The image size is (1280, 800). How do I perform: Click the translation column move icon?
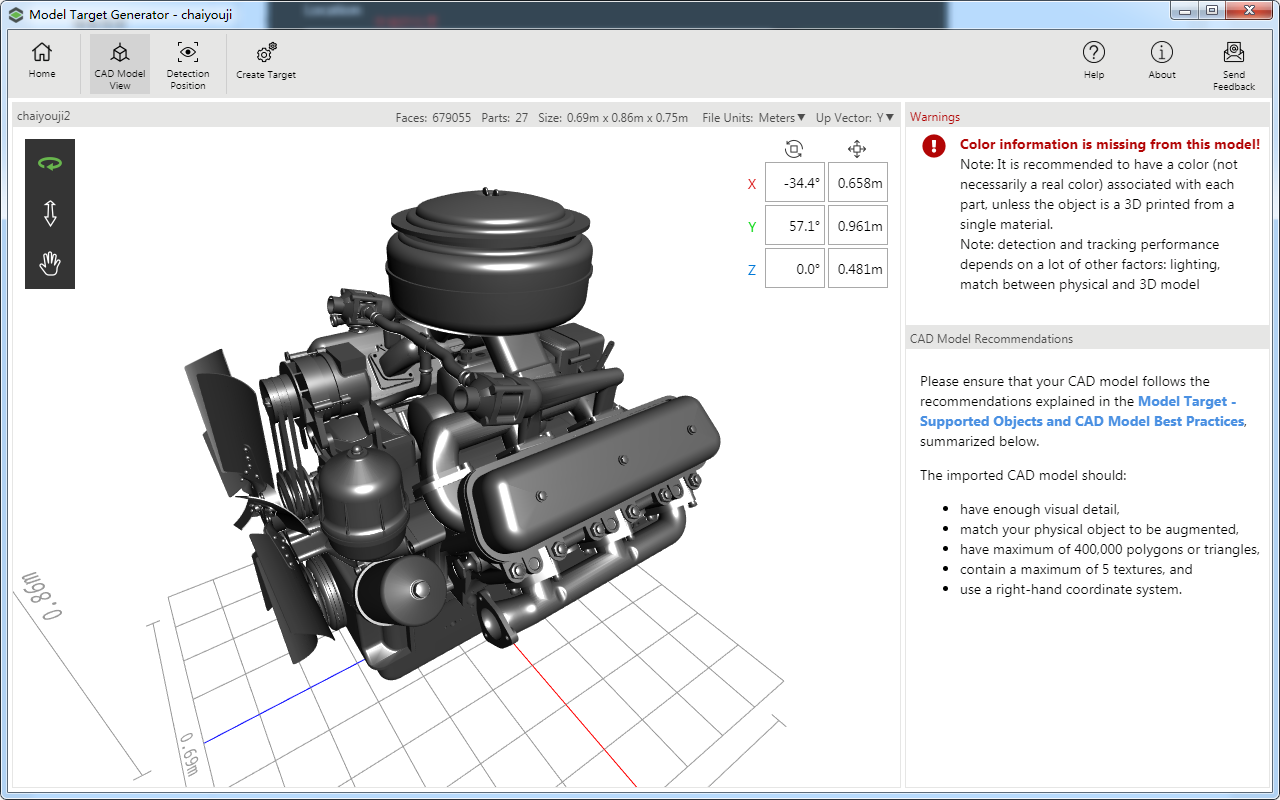(857, 149)
